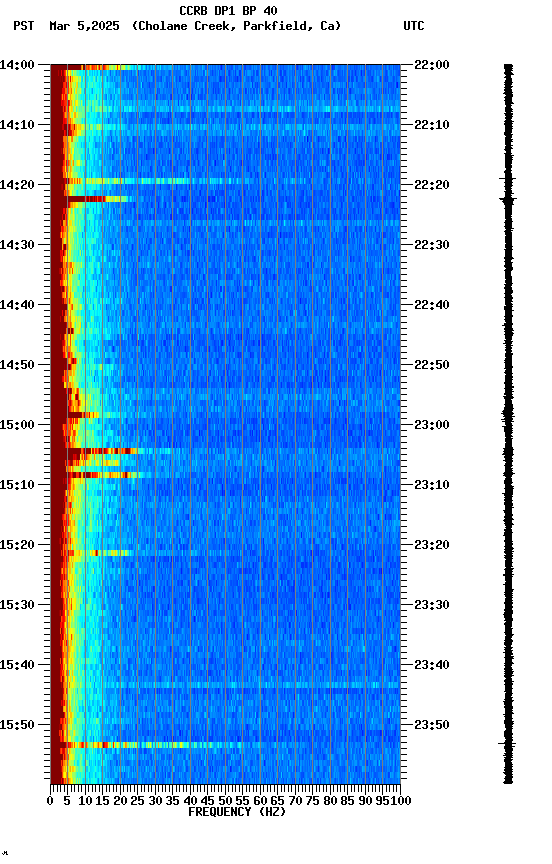Click the spectrogram event streak at 15:20
552x864 pixels.
point(99,553)
